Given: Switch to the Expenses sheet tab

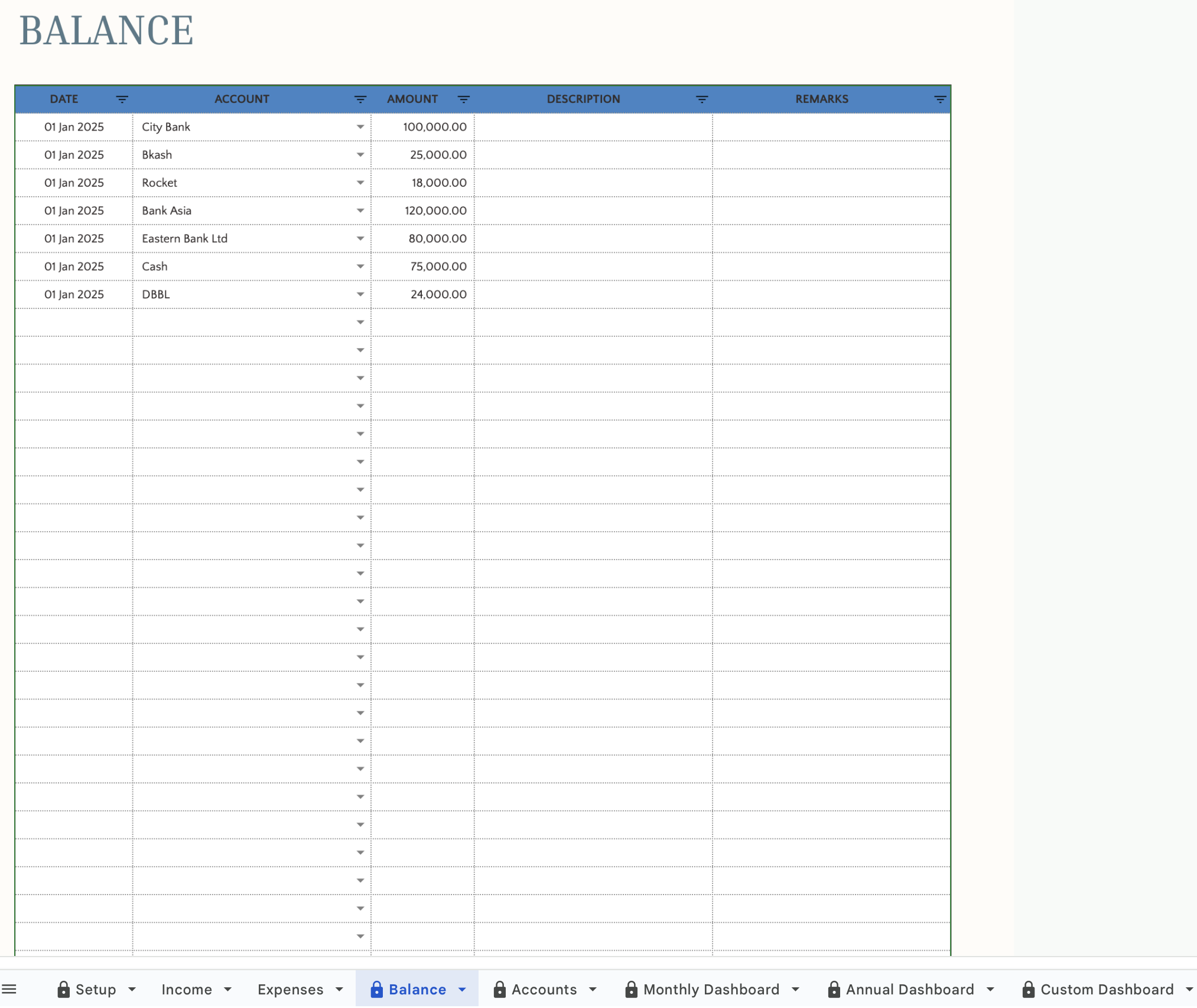Looking at the screenshot, I should click(290, 989).
